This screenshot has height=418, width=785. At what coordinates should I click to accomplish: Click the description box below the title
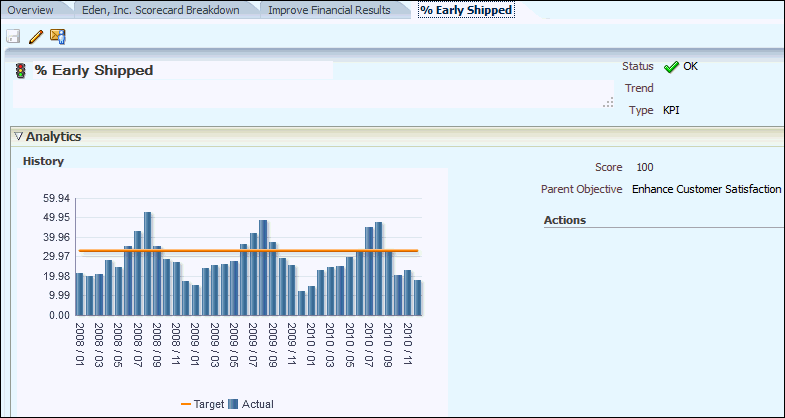(x=313, y=94)
